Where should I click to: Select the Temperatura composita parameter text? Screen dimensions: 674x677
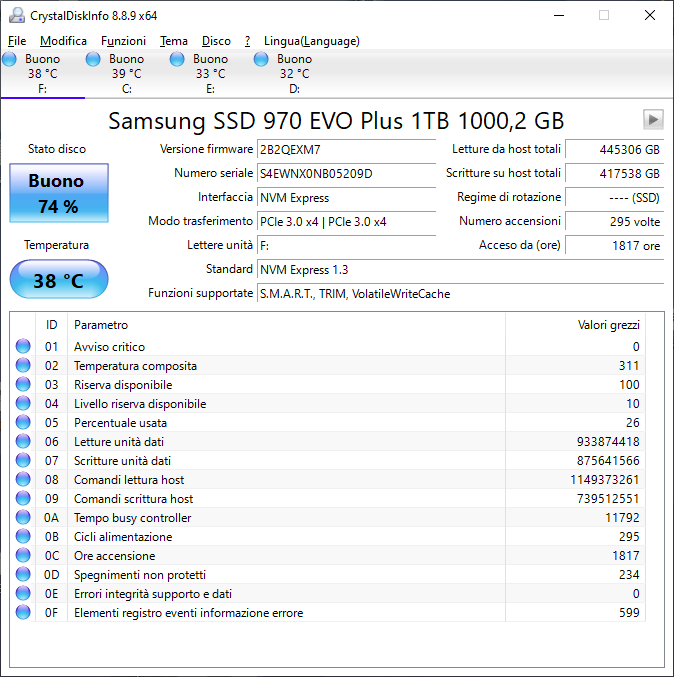point(135,366)
